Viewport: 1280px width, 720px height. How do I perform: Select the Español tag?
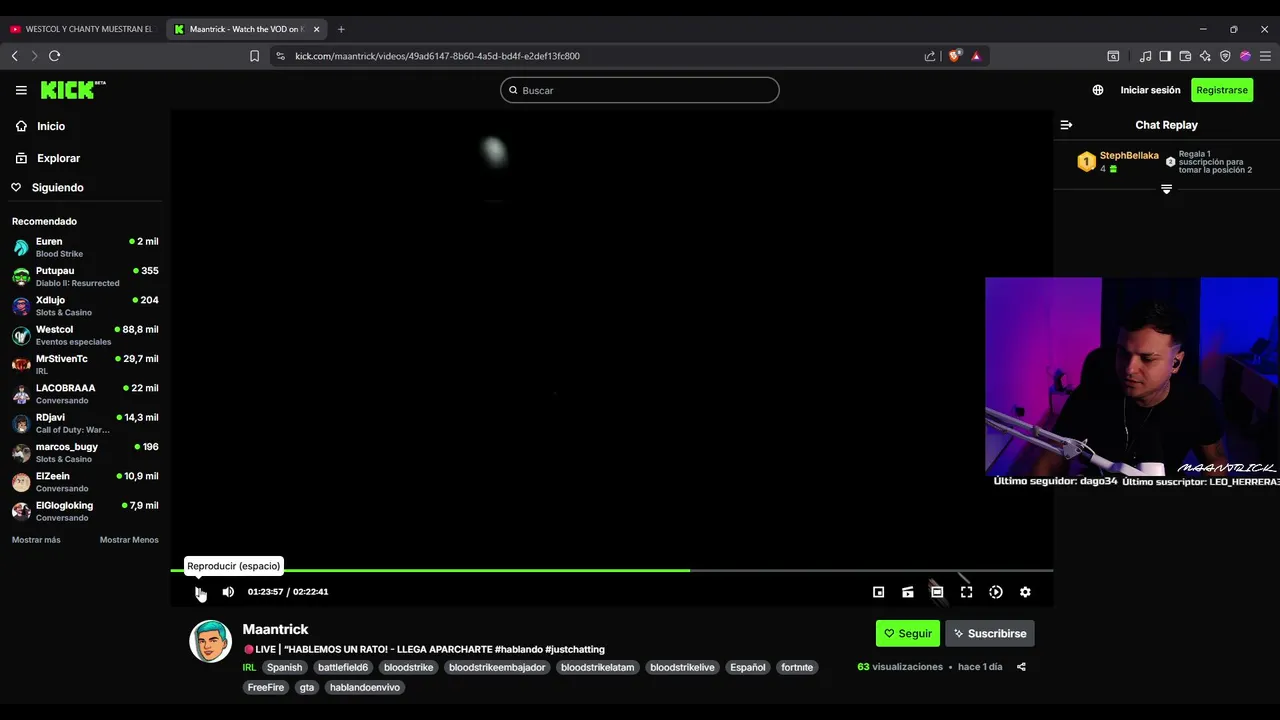pyautogui.click(x=748, y=667)
